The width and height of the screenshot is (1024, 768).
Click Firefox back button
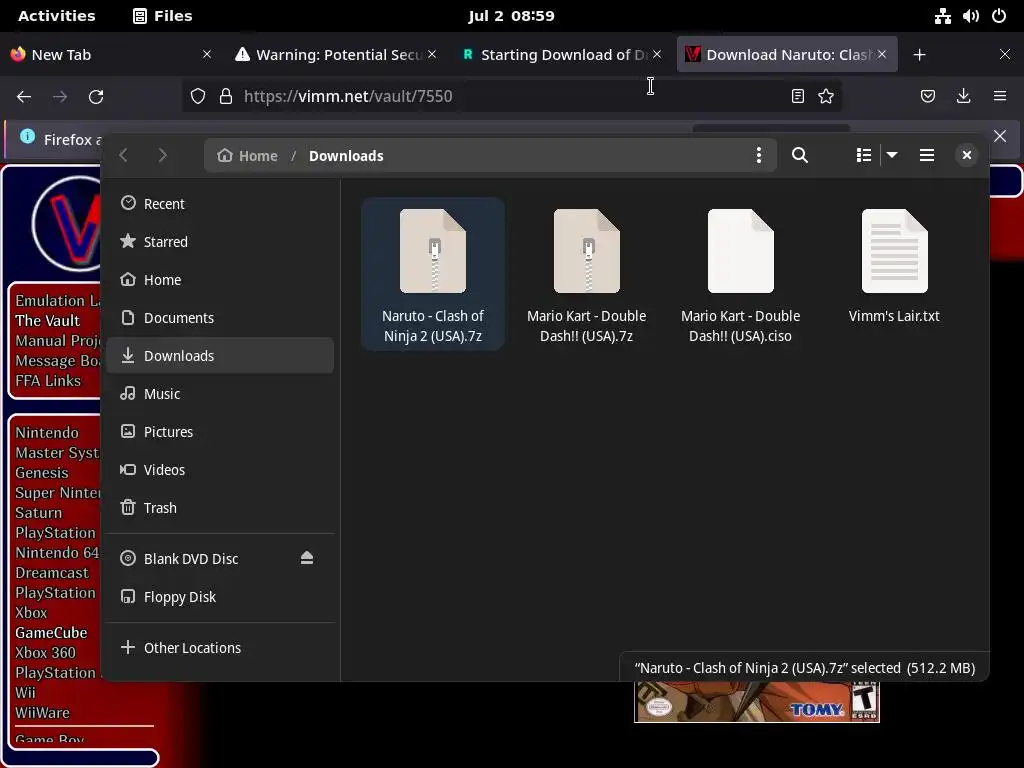[x=24, y=97]
